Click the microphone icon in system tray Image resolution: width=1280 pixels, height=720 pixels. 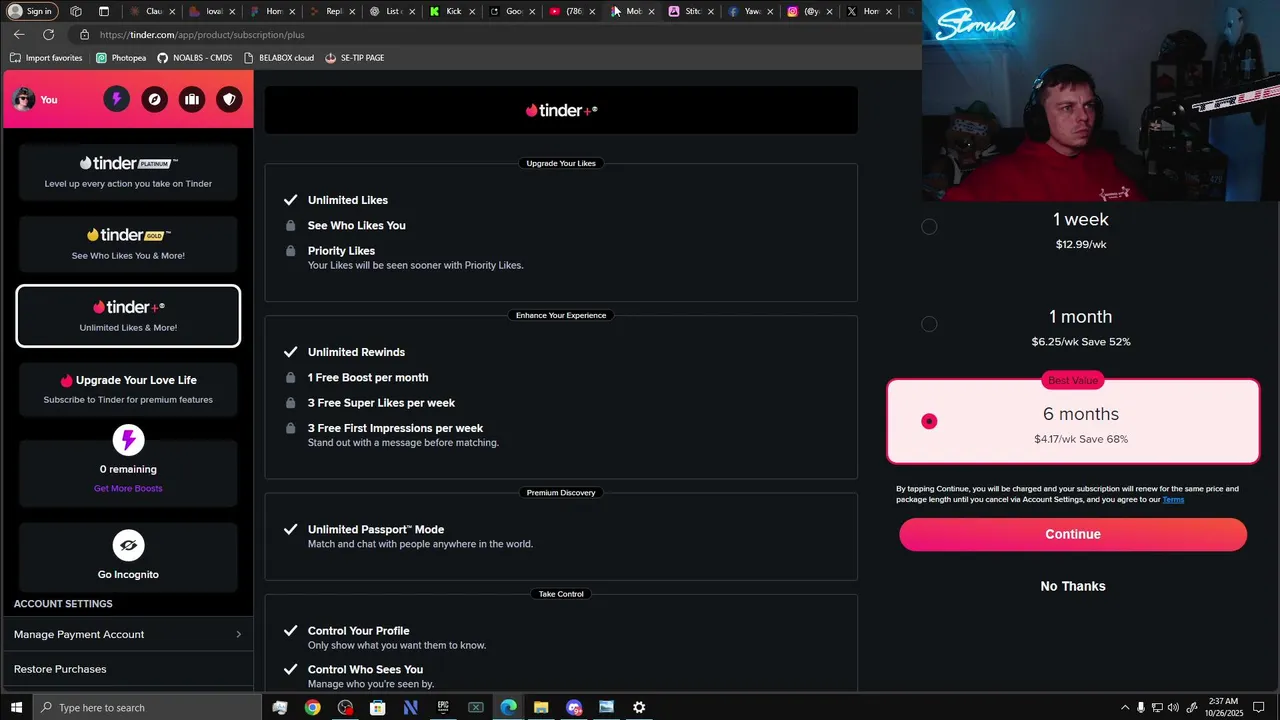pyautogui.click(x=1141, y=708)
